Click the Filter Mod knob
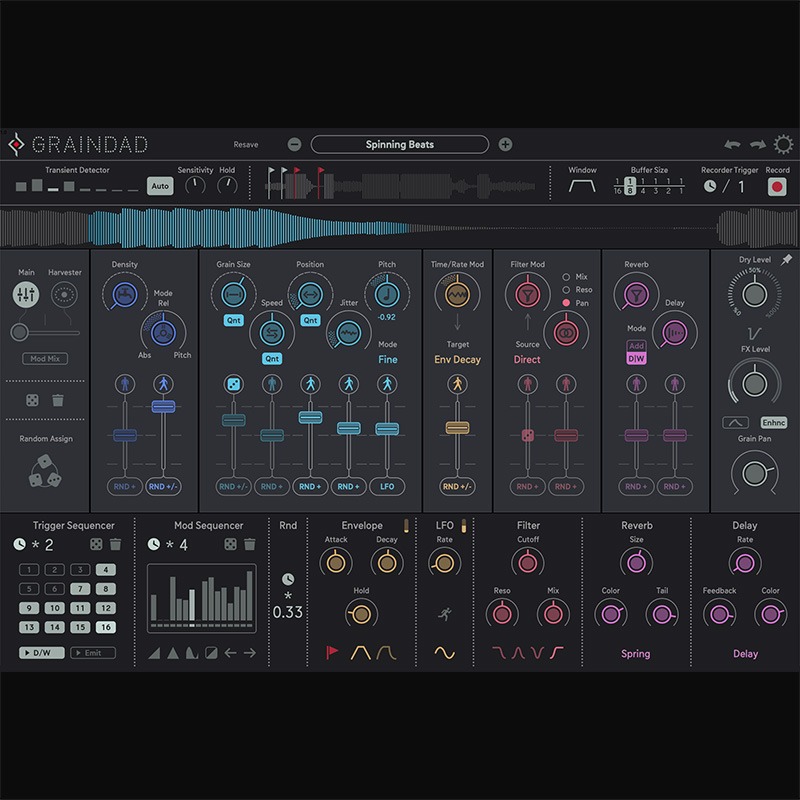 click(x=528, y=294)
